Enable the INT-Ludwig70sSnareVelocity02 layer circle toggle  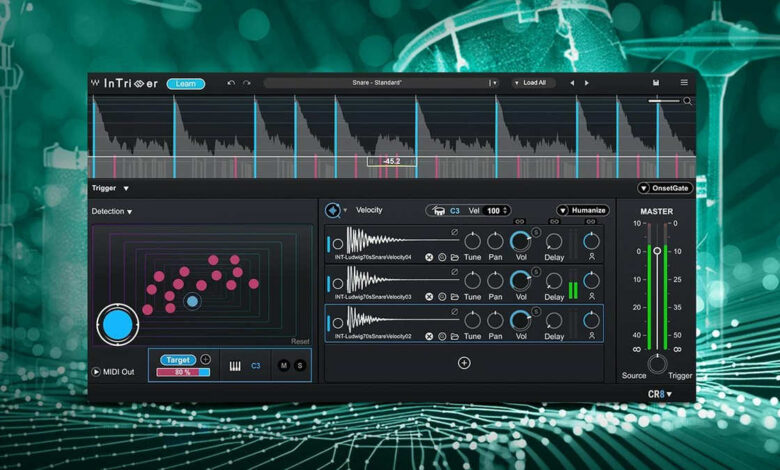pyautogui.click(x=338, y=321)
